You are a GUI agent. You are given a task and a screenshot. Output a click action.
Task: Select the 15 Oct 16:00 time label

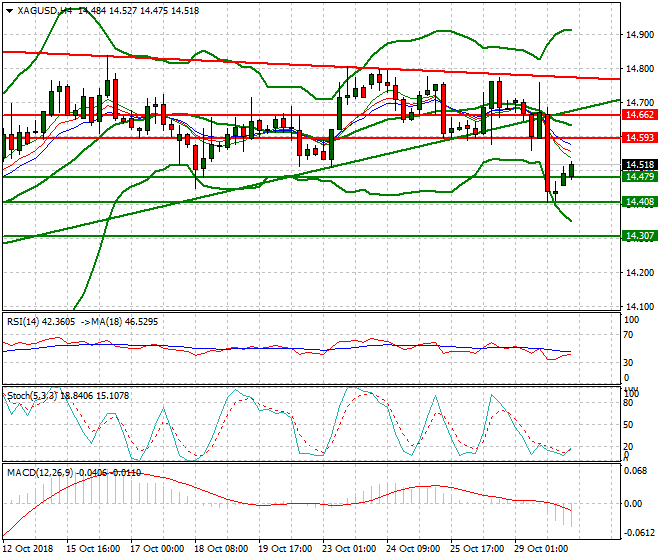pos(93,549)
